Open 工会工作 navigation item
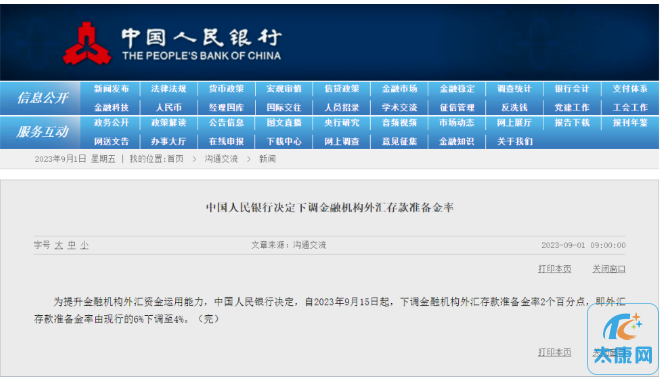664x380 pixels. point(630,108)
